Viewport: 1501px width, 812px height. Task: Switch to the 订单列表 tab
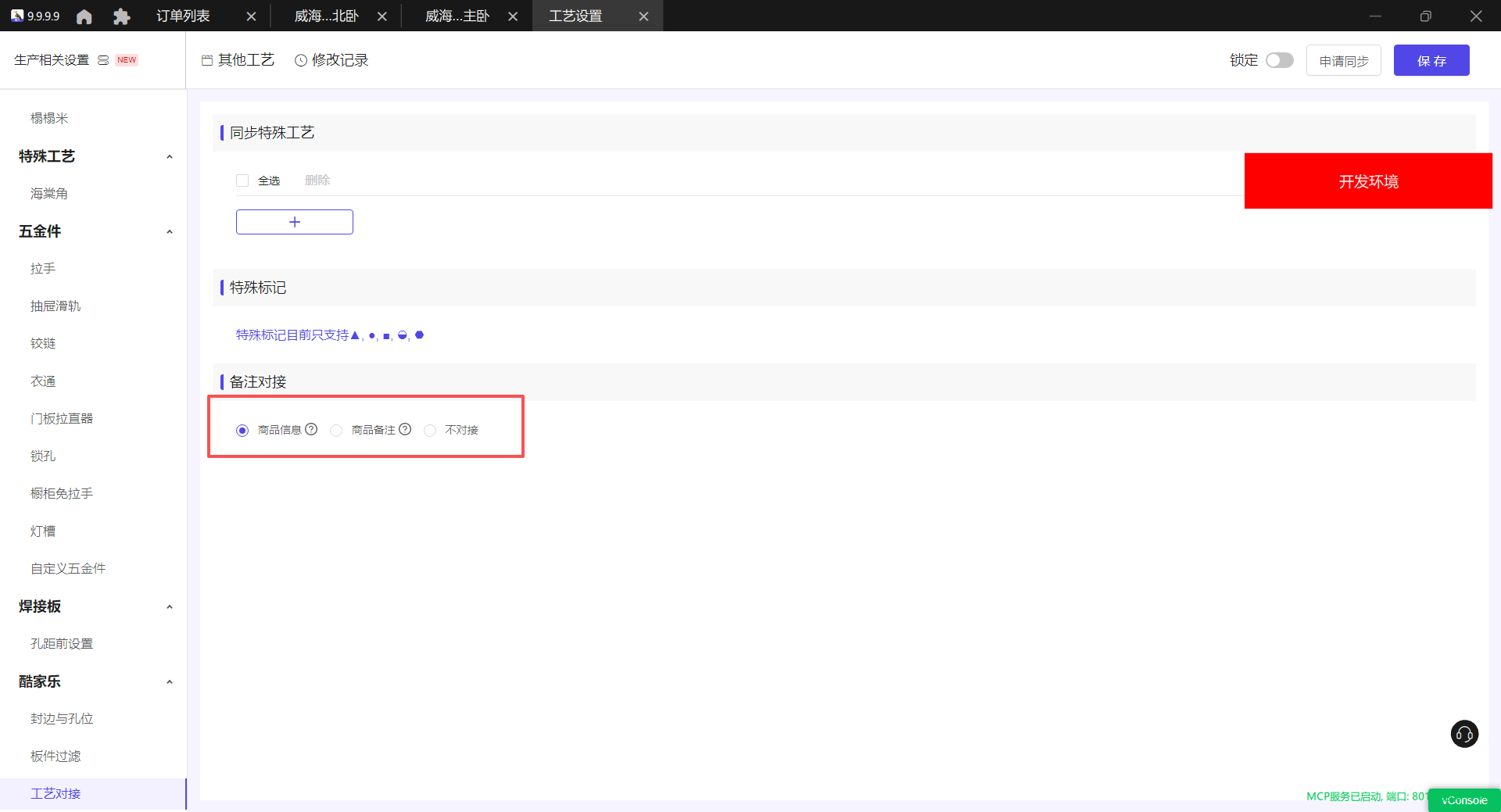click(183, 16)
